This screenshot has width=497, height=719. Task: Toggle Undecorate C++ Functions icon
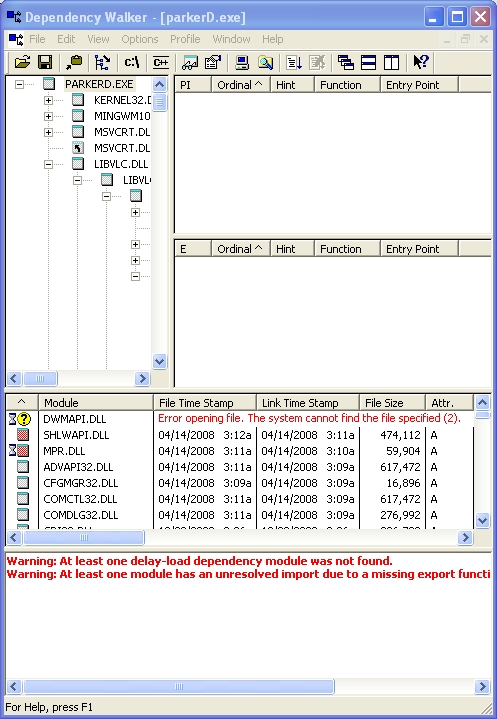point(160,62)
